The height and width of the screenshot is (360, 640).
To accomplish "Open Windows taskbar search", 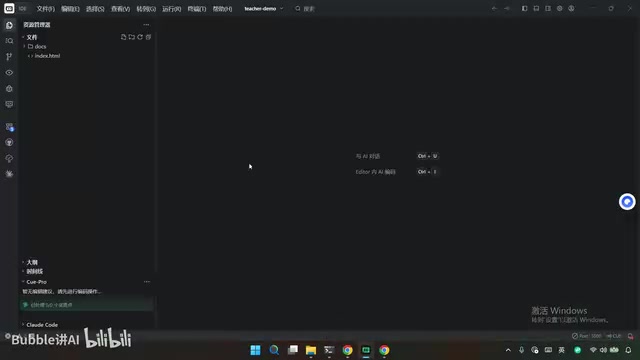I will pos(274,350).
